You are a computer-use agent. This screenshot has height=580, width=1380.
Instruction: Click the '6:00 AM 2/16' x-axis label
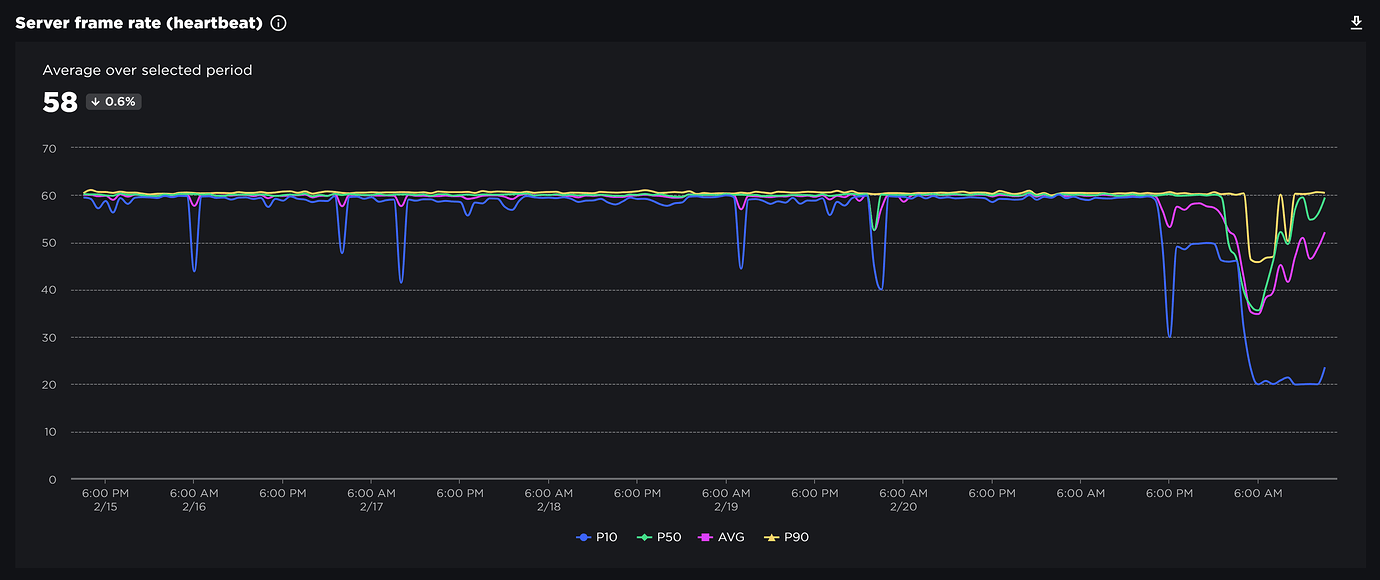[x=194, y=500]
